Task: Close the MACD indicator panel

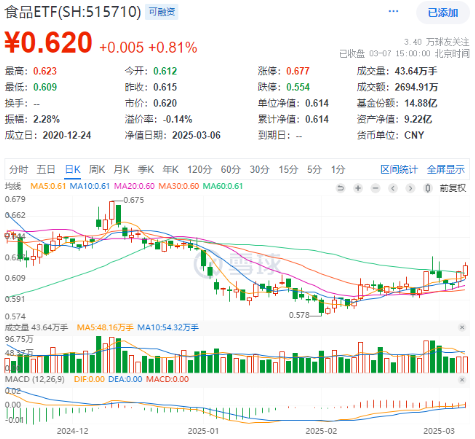Action: point(462,380)
